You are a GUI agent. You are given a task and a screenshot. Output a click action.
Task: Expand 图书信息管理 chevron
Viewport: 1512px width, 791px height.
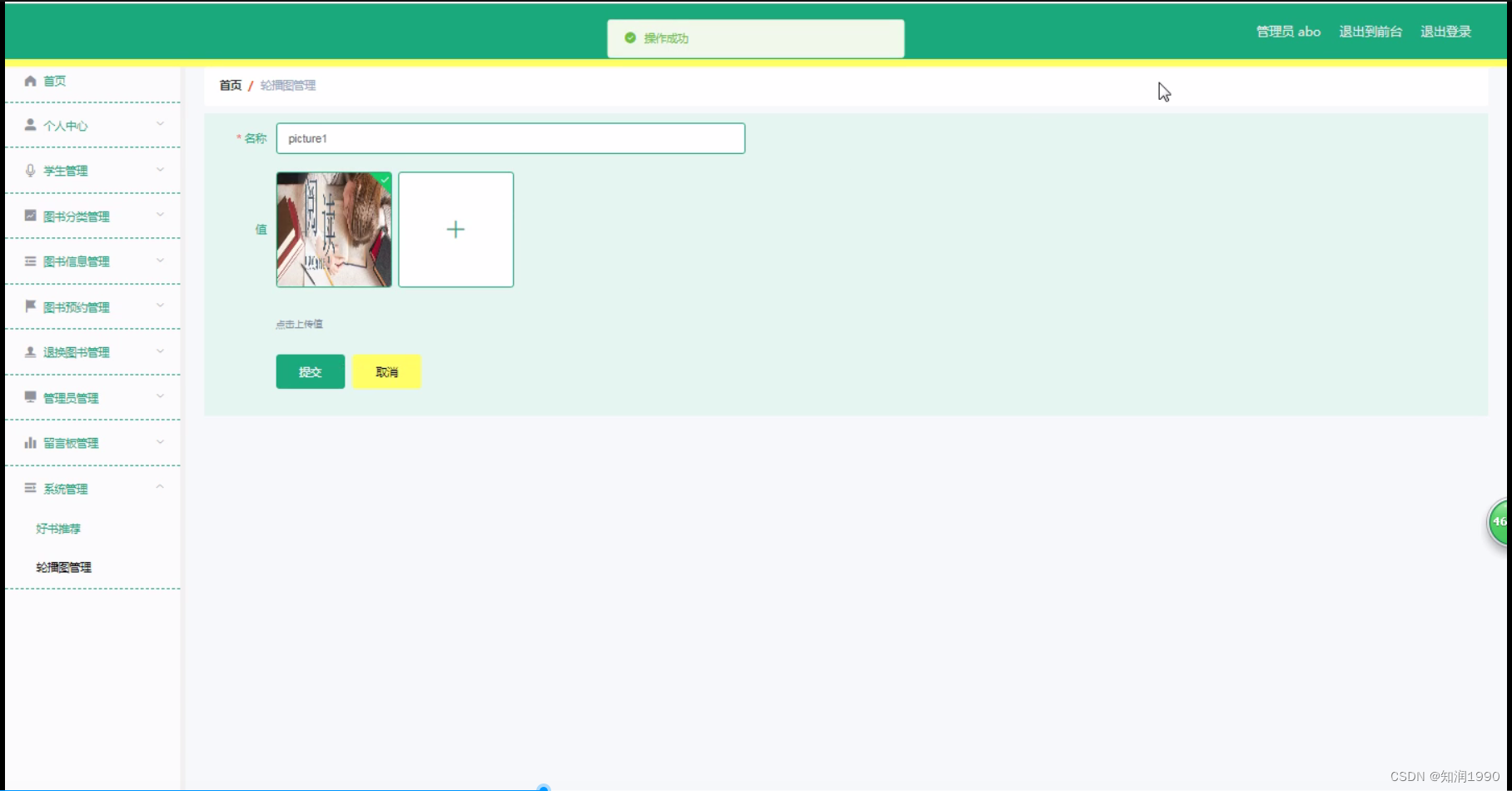pyautogui.click(x=160, y=261)
